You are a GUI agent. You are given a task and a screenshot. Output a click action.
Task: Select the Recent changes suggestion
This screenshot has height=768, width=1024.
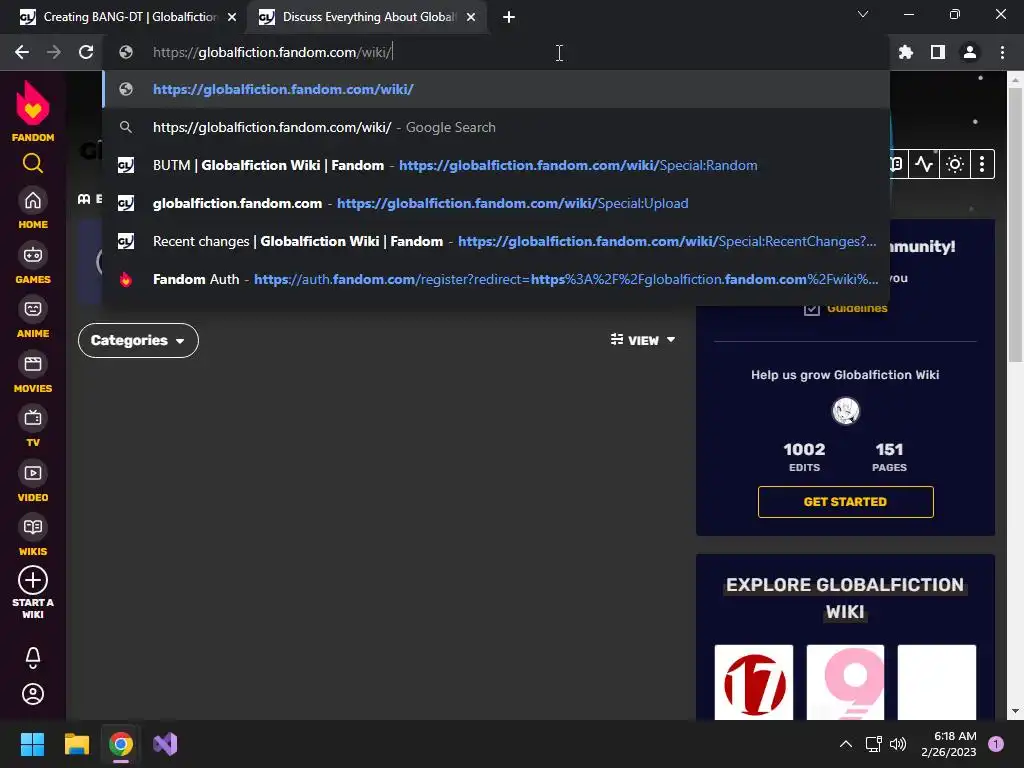(496, 241)
